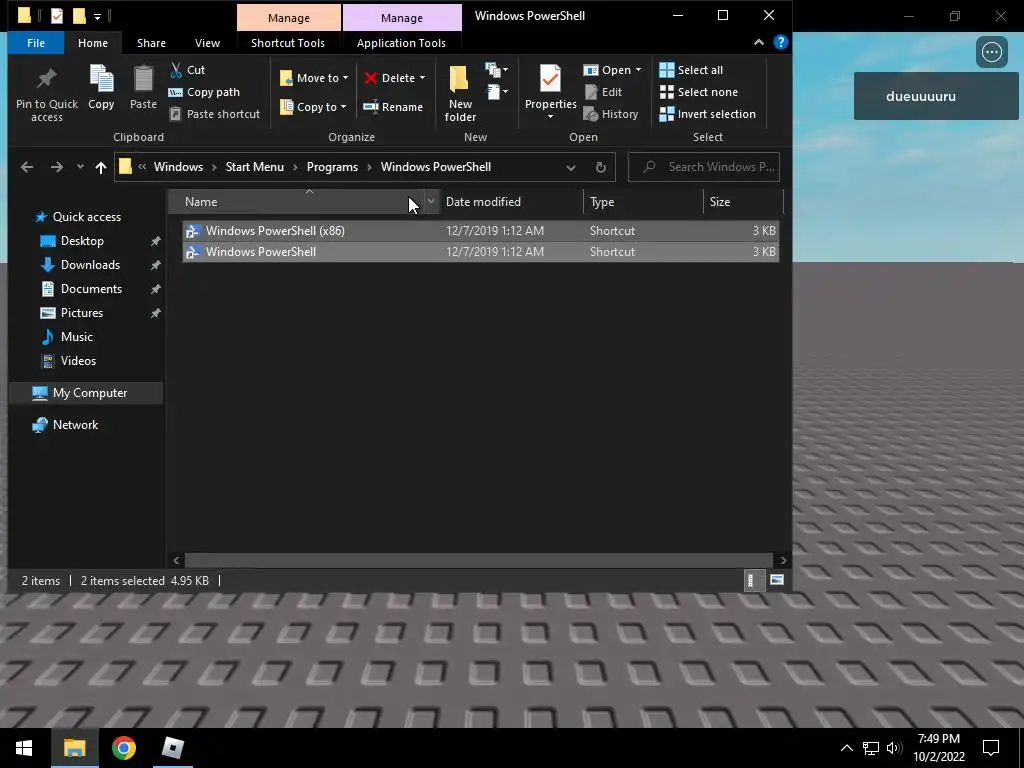Sort by Date modified column

click(511, 202)
